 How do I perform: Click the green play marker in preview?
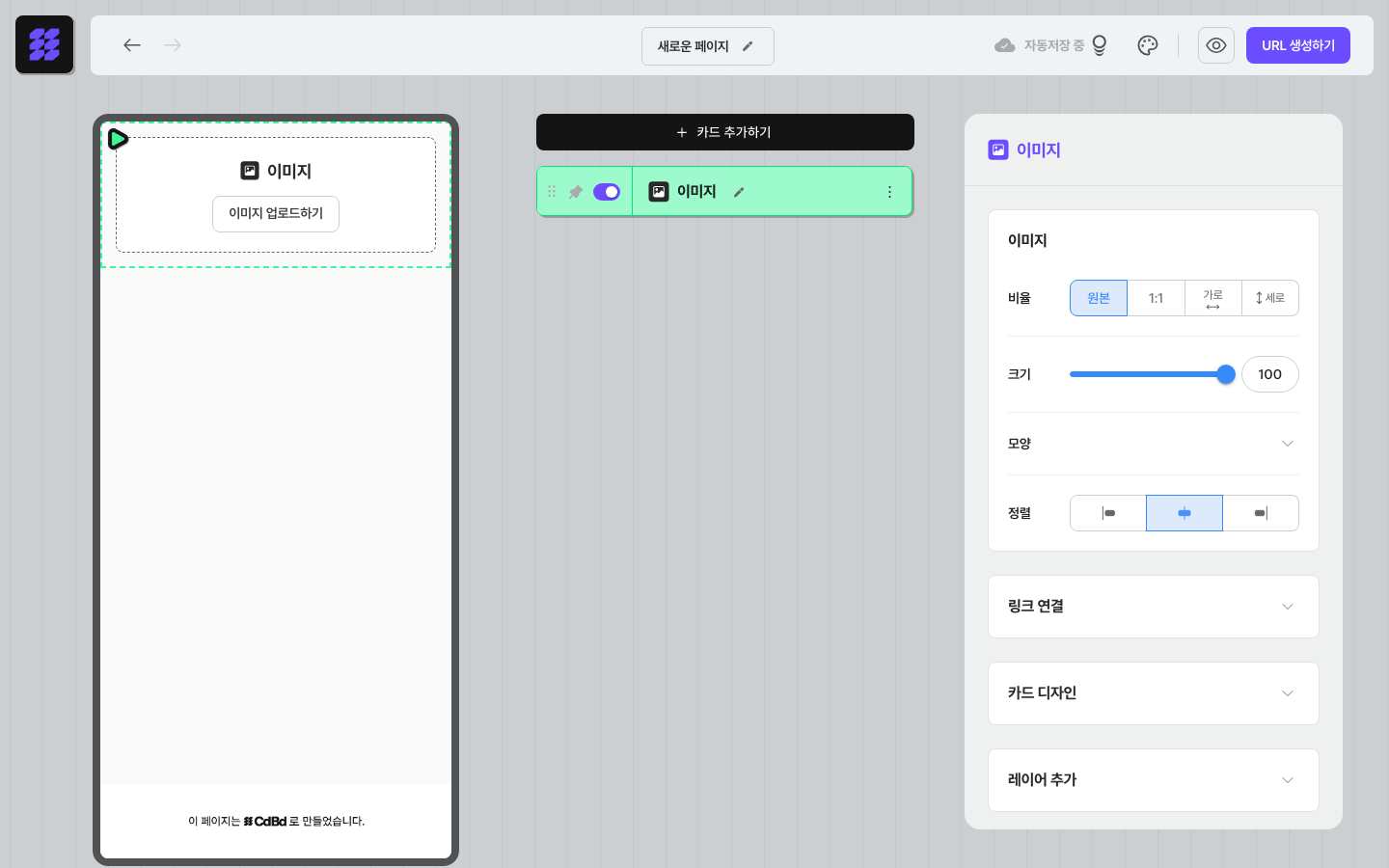(x=118, y=139)
